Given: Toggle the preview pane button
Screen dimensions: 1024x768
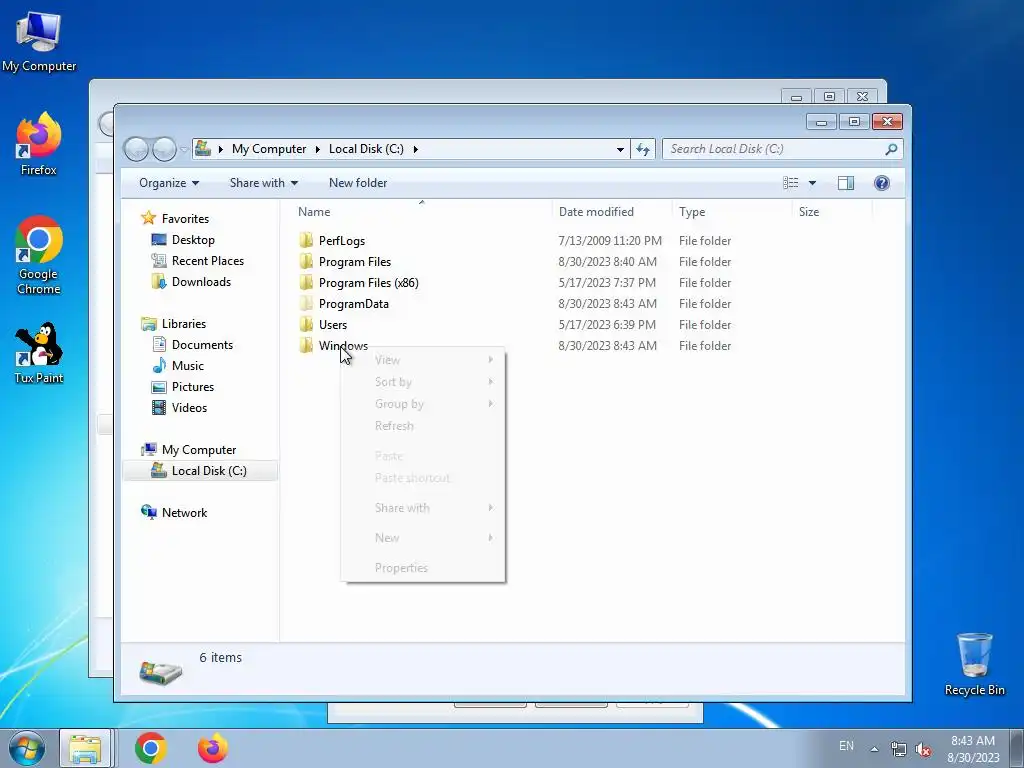Looking at the screenshot, I should pos(846,183).
